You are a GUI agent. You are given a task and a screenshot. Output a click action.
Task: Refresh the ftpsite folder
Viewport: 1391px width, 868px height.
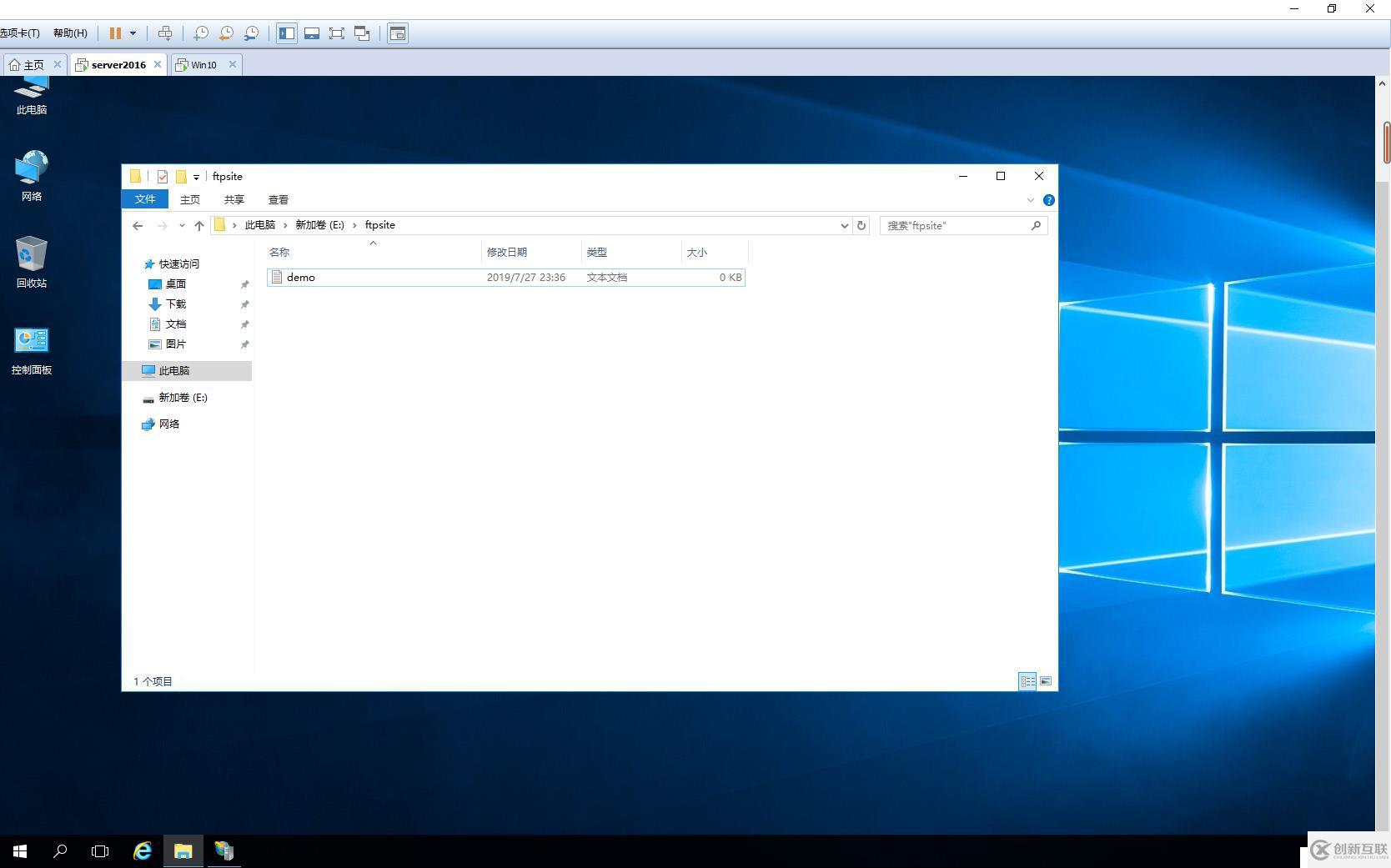pos(861,225)
